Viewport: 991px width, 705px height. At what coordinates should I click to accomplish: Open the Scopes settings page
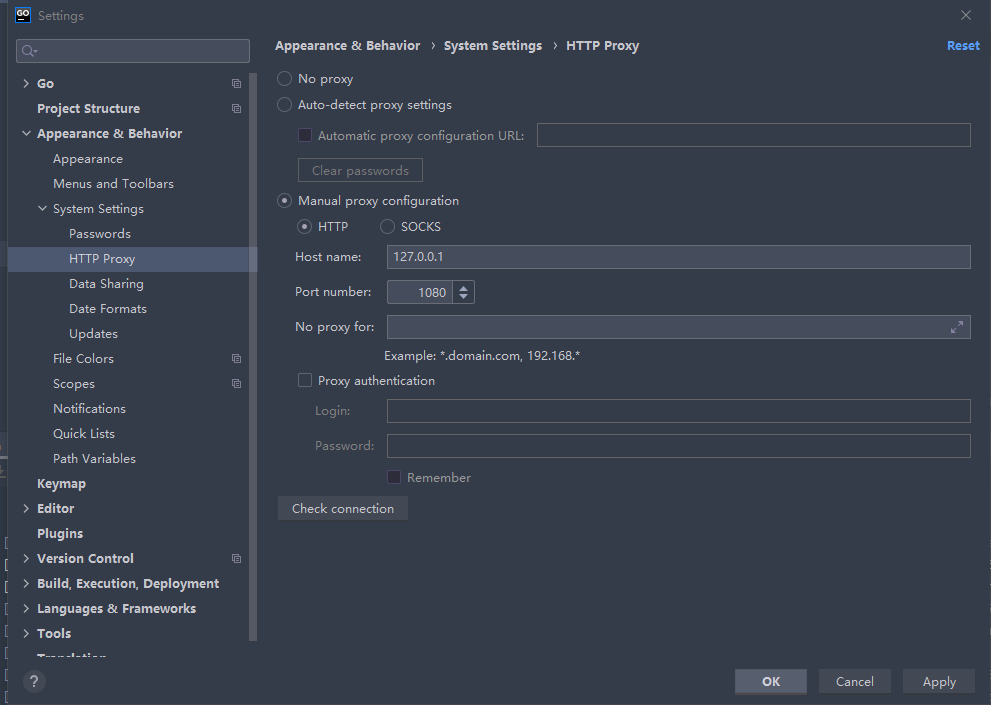[x=74, y=384]
